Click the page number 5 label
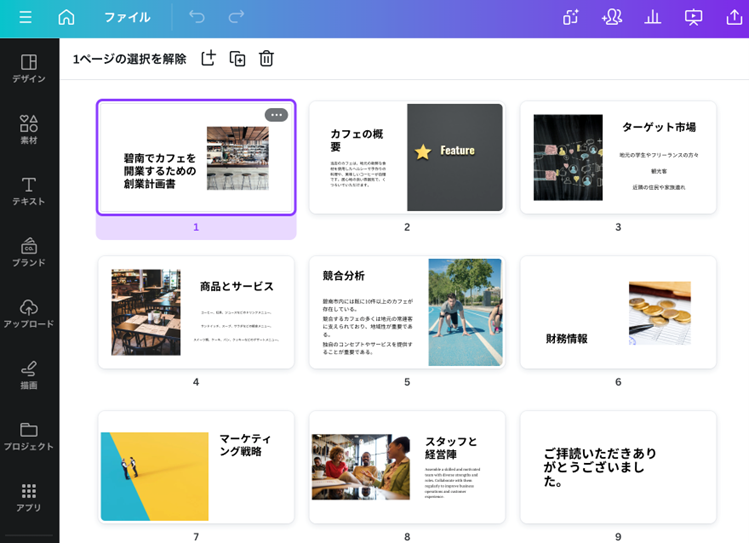749x543 pixels. point(407,382)
